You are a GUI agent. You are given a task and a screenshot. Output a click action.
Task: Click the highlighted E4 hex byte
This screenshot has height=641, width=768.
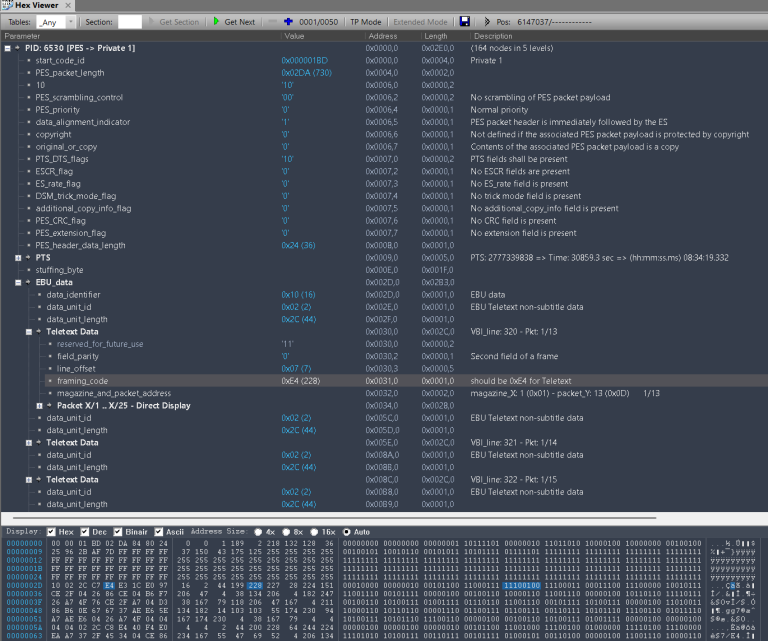coord(109,586)
